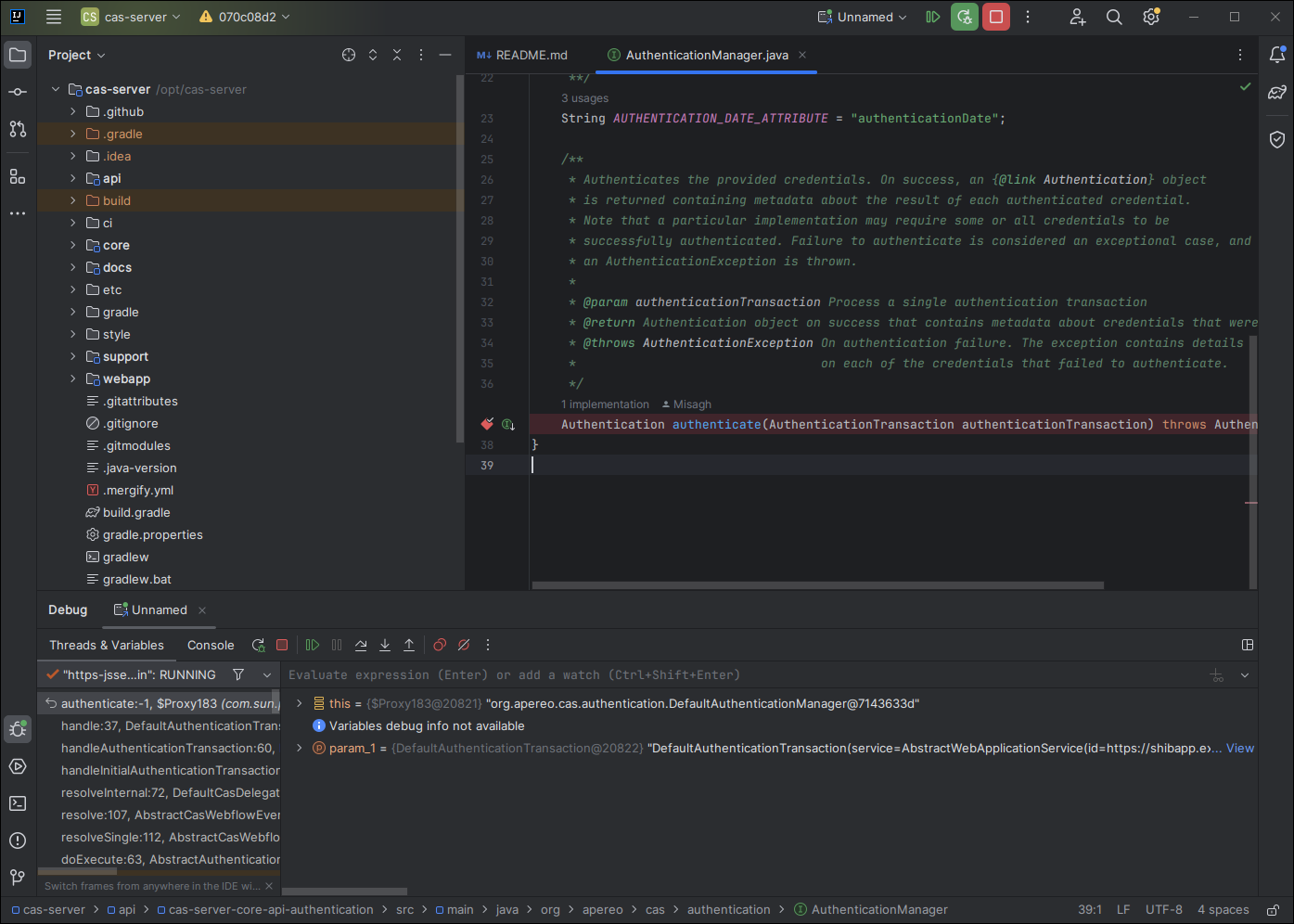Open View Breakpoints dialog icon
Viewport: 1294px width, 924px height.
point(440,645)
